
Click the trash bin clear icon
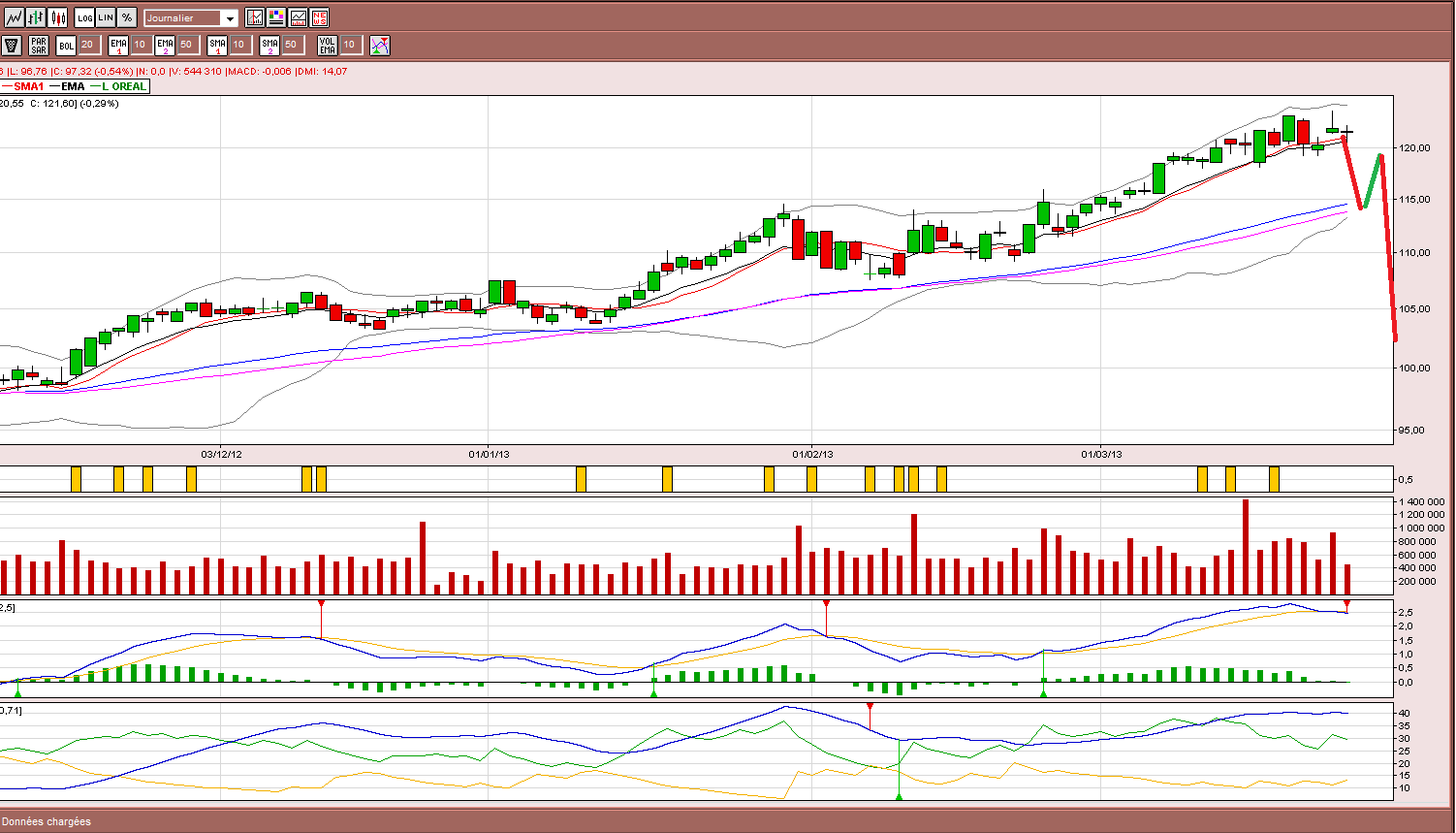click(x=12, y=45)
